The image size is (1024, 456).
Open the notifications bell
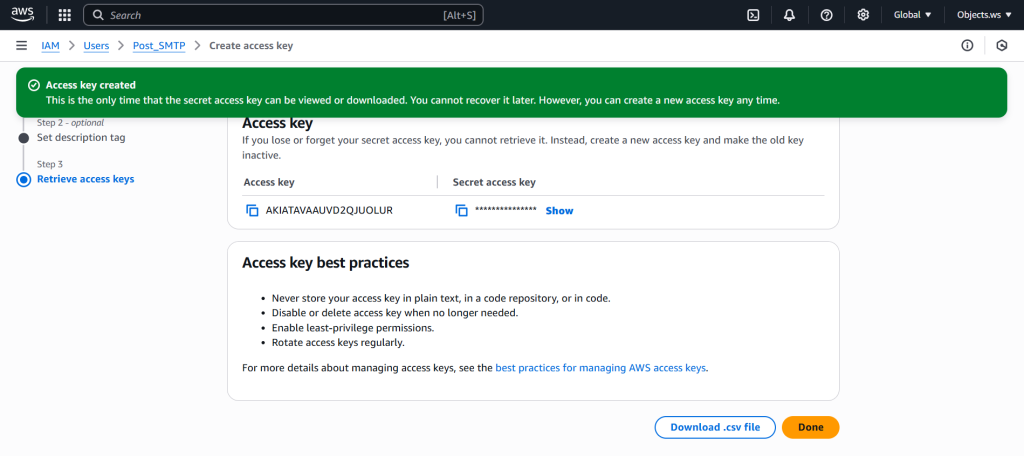790,15
